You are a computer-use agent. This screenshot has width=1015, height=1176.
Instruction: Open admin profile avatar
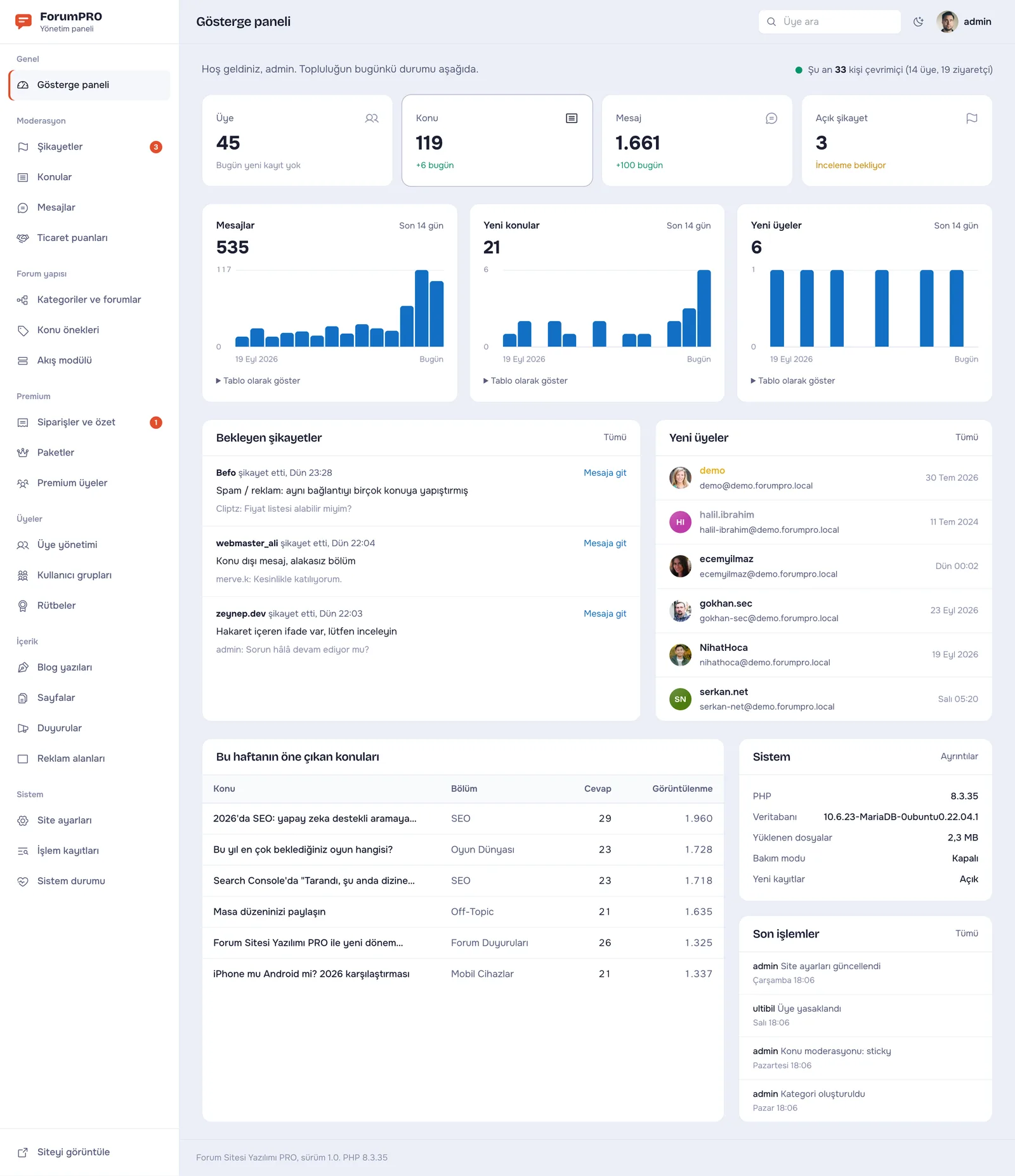click(947, 22)
